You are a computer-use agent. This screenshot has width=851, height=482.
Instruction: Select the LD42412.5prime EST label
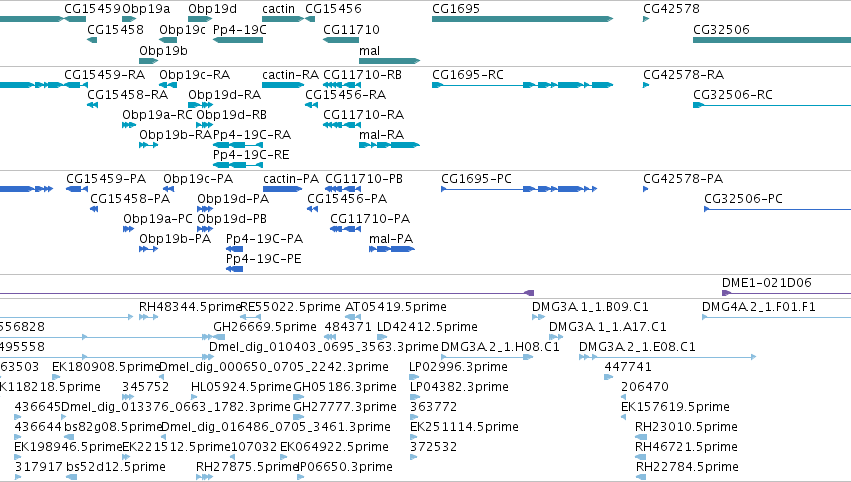tap(427, 327)
